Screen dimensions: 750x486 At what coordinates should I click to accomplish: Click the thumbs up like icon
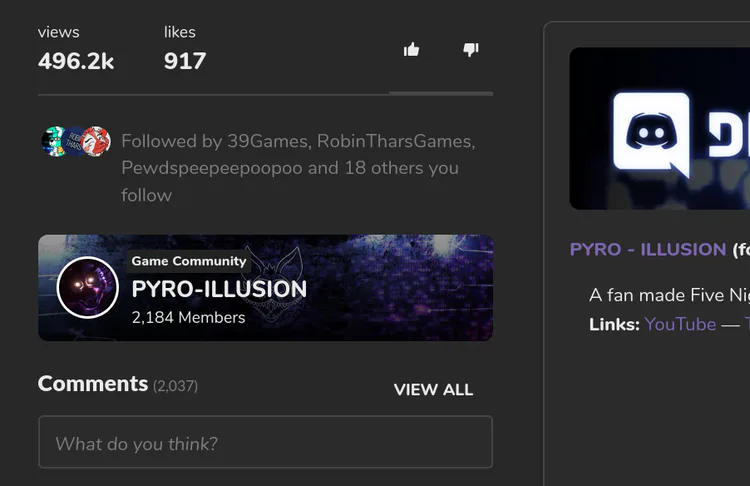[x=411, y=49]
